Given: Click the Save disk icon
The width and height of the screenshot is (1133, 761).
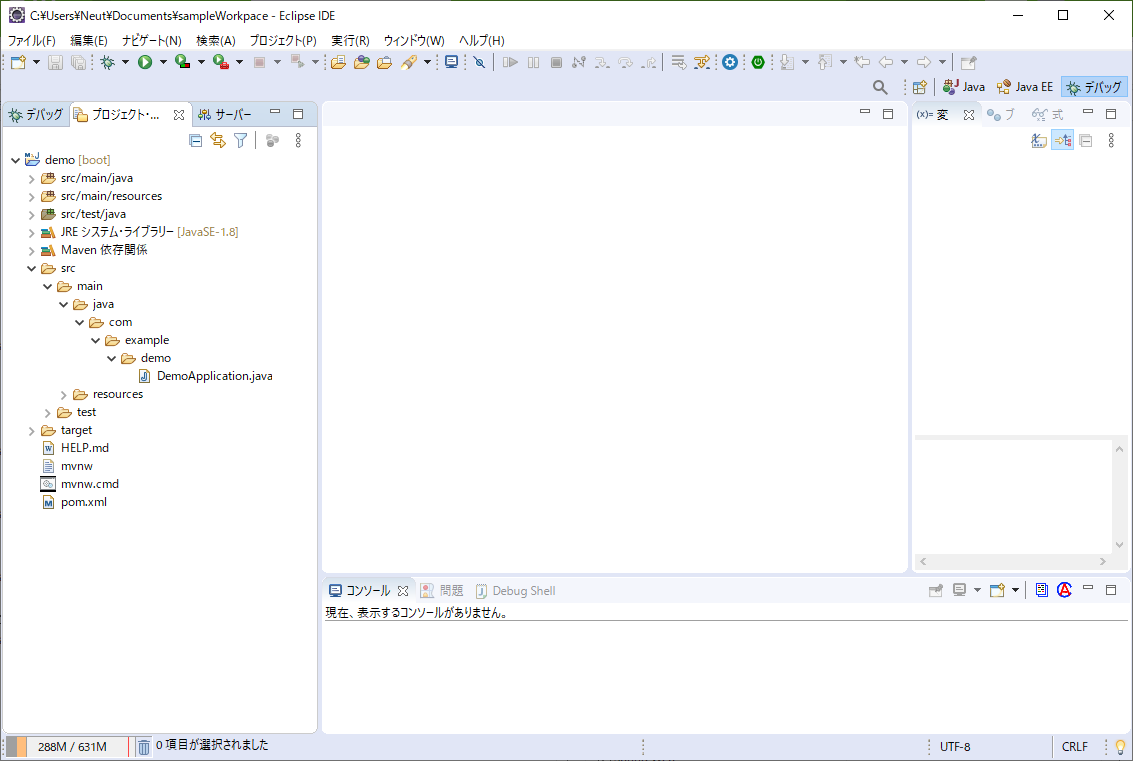Looking at the screenshot, I should (x=55, y=62).
